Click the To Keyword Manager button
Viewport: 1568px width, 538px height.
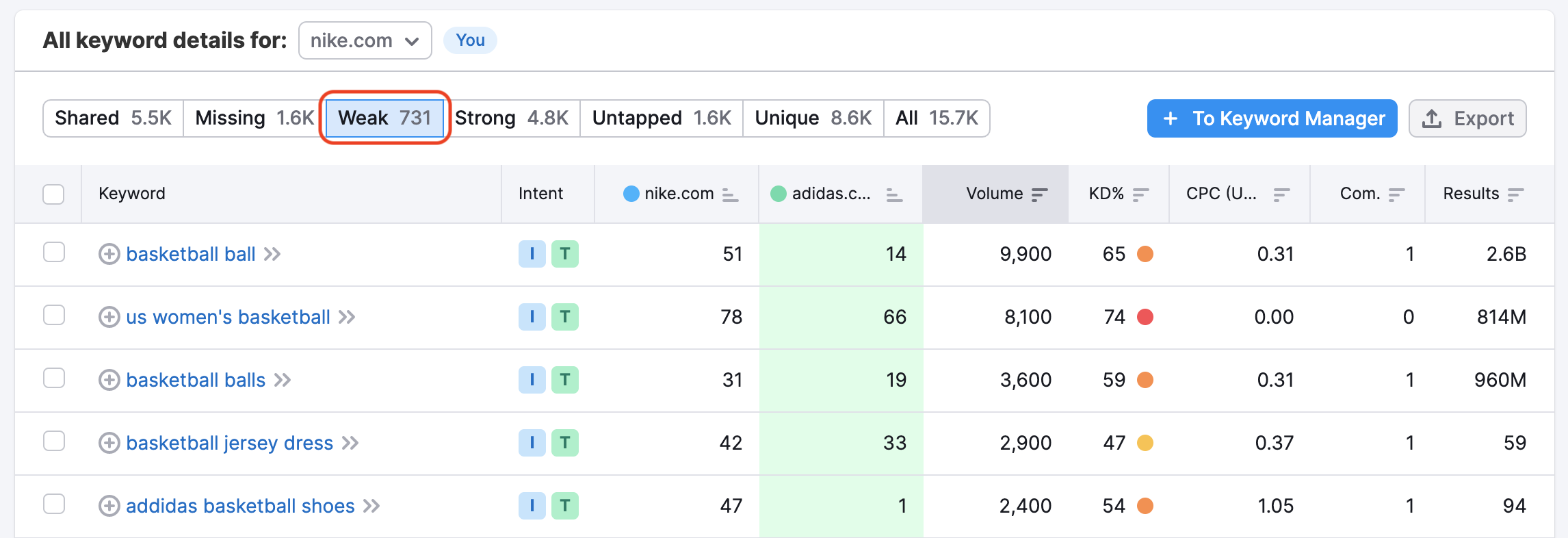1272,118
